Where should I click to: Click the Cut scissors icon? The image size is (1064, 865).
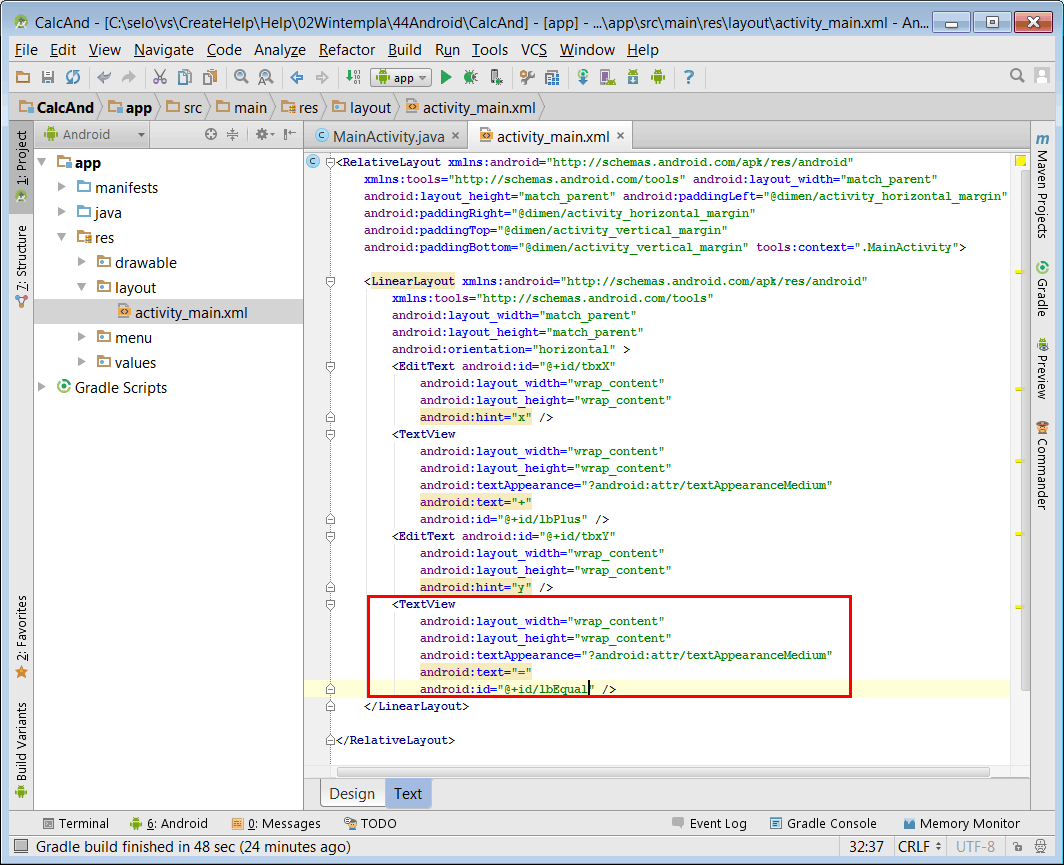click(x=159, y=77)
